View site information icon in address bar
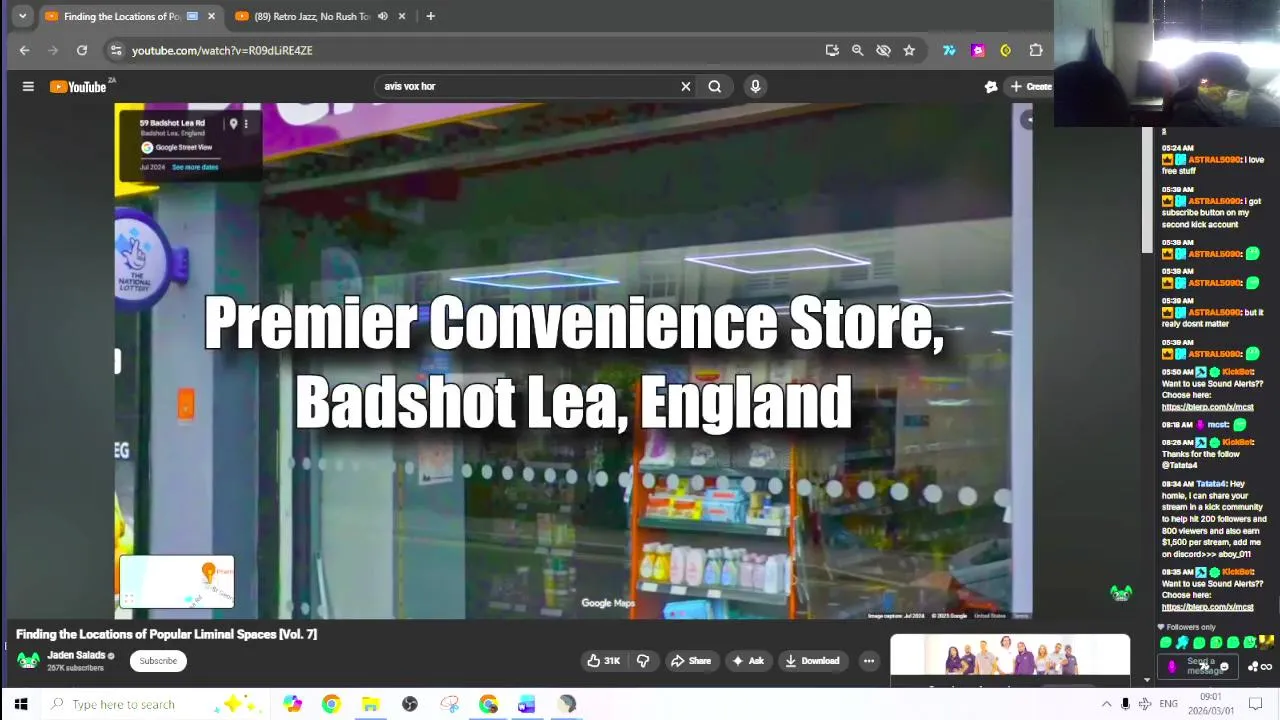 [x=116, y=50]
